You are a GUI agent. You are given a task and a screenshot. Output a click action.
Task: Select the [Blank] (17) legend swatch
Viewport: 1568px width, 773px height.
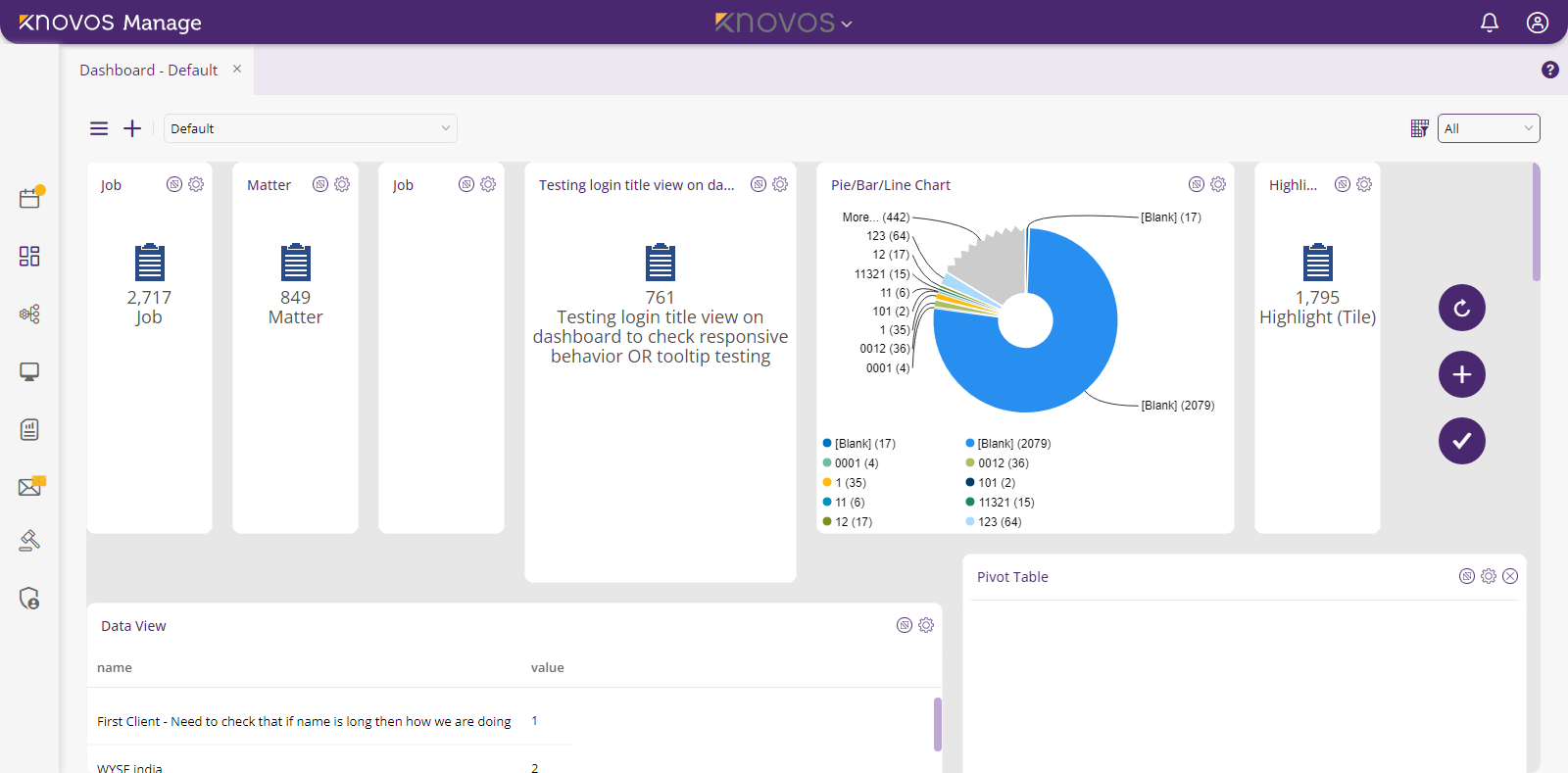point(827,443)
